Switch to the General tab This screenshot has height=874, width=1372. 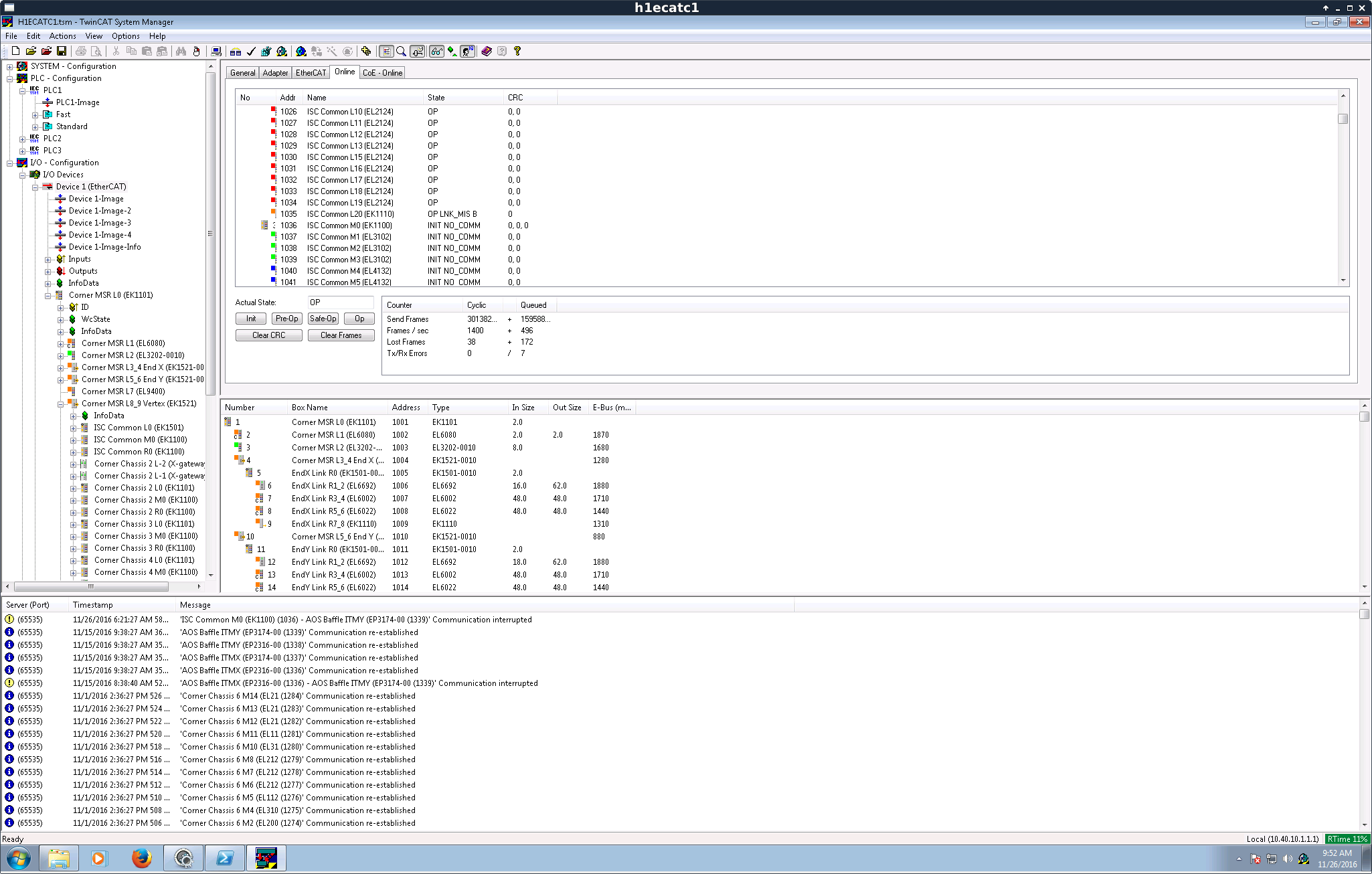pyautogui.click(x=242, y=73)
